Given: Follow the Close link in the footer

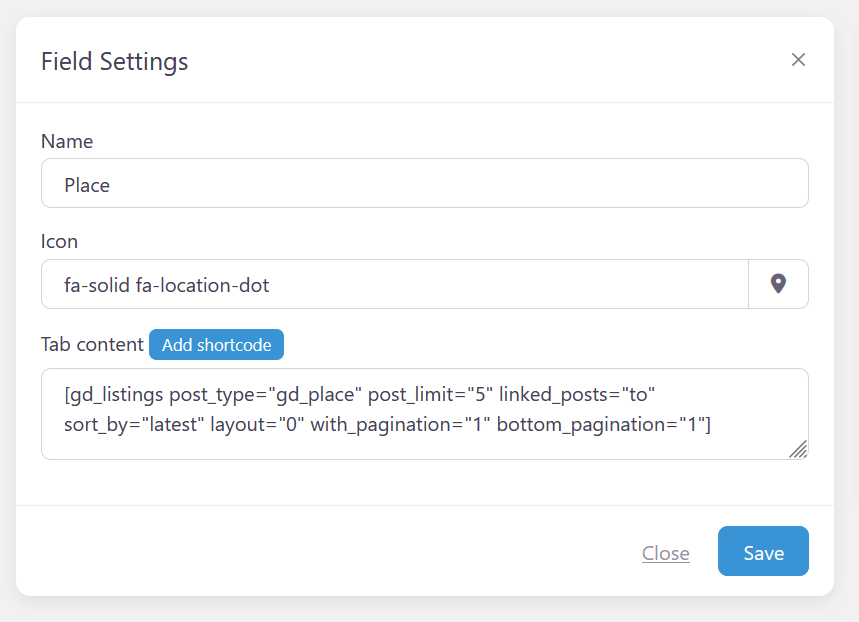Looking at the screenshot, I should (666, 553).
